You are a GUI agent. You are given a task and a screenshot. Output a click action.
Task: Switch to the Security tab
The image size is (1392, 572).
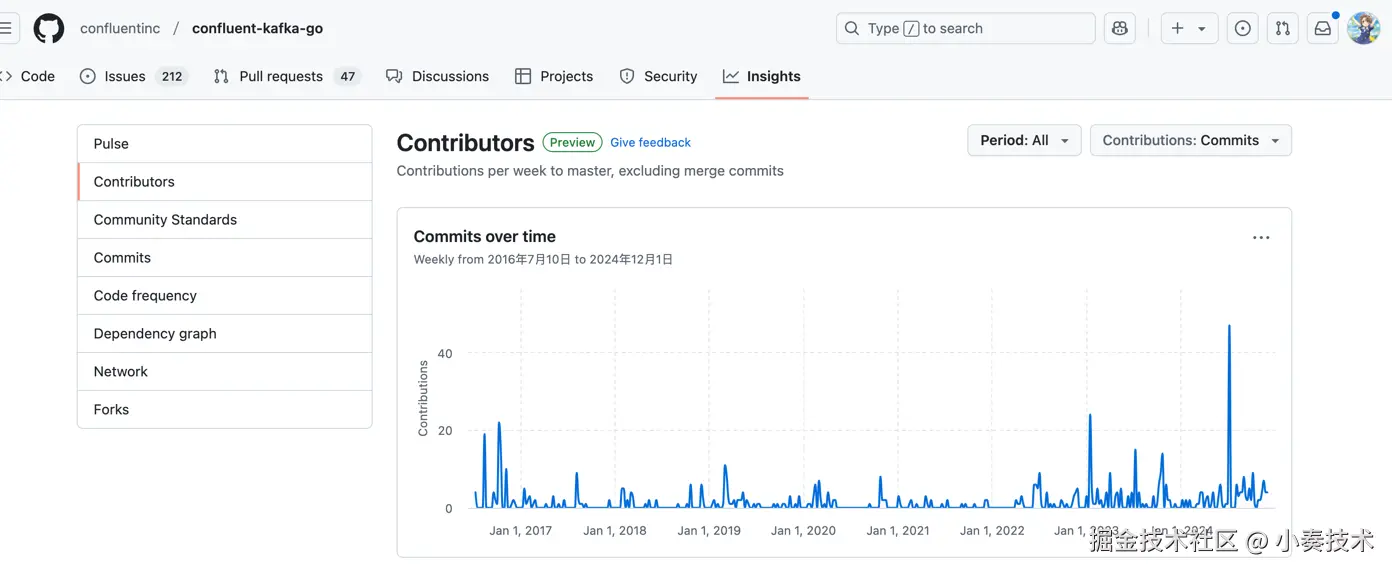click(x=658, y=76)
